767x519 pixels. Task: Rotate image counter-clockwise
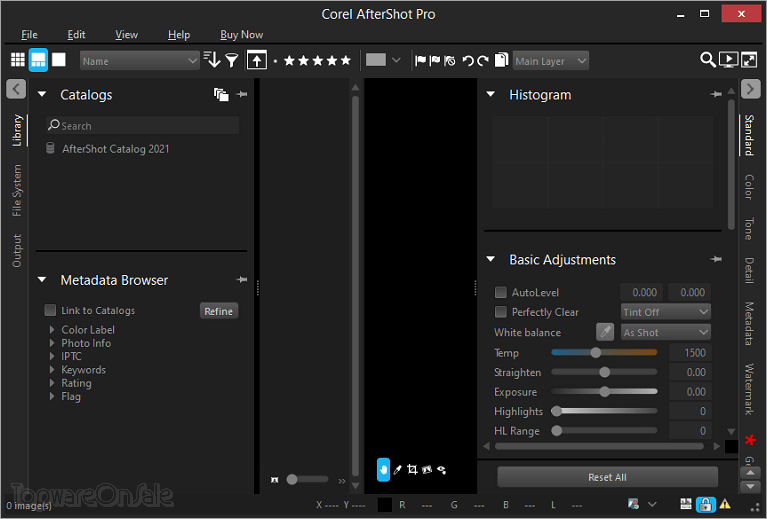coord(468,61)
